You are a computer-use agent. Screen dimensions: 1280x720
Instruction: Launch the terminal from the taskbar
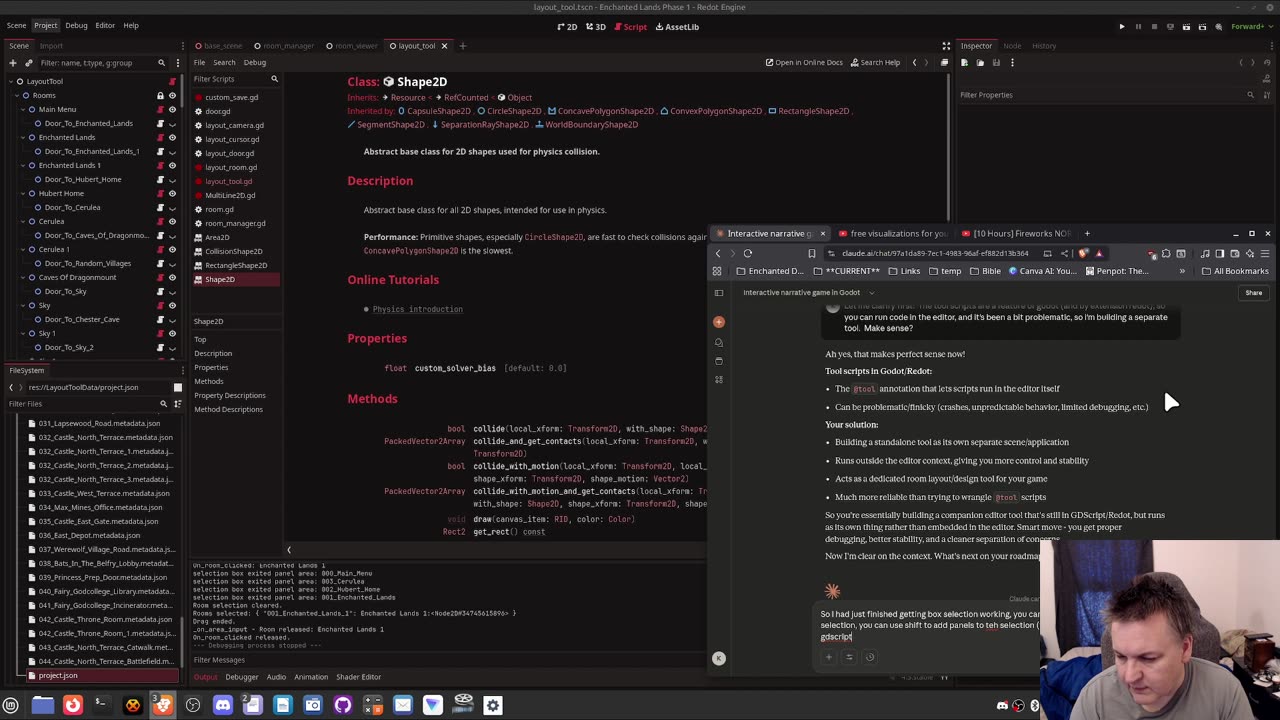(x=102, y=705)
